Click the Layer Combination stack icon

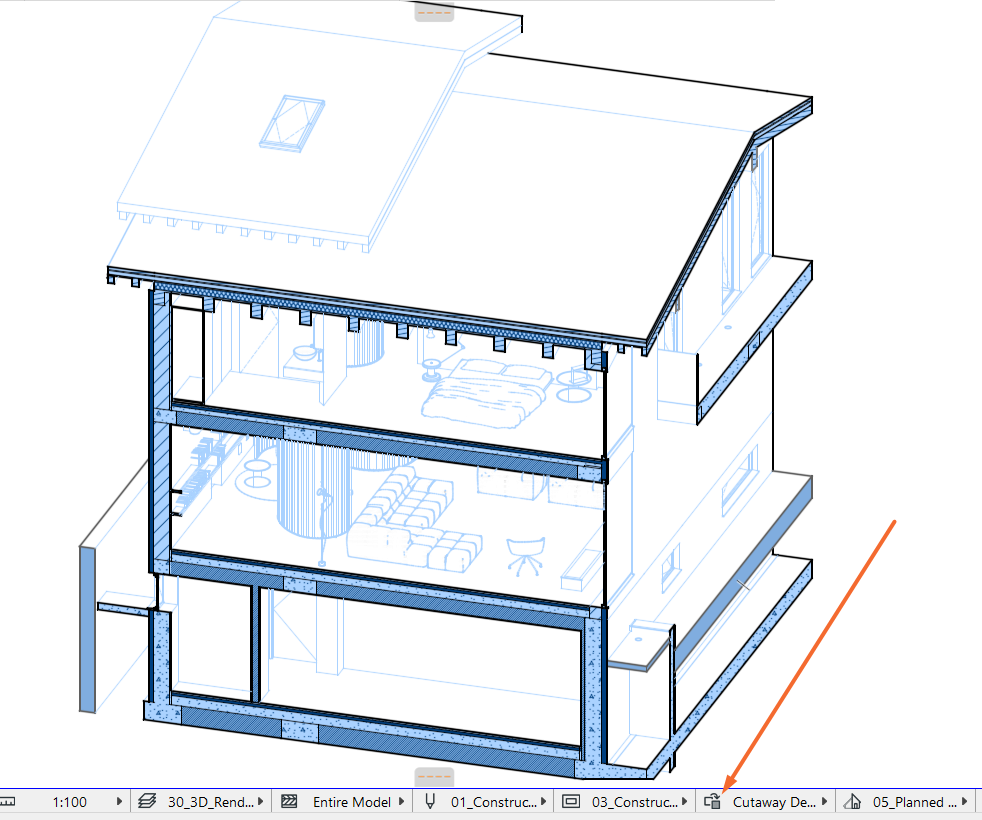point(147,802)
